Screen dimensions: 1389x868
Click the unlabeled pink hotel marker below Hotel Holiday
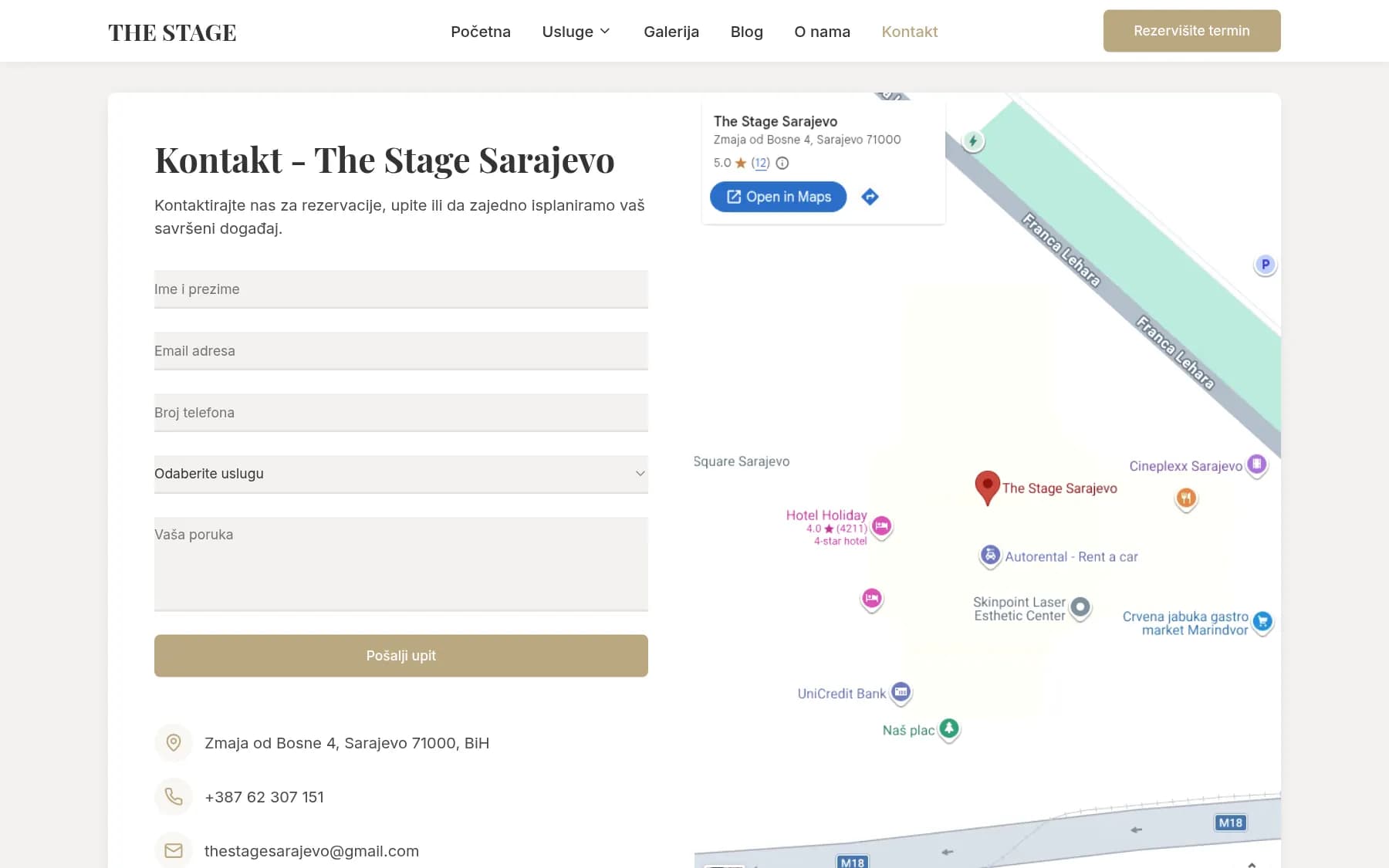coord(871,599)
